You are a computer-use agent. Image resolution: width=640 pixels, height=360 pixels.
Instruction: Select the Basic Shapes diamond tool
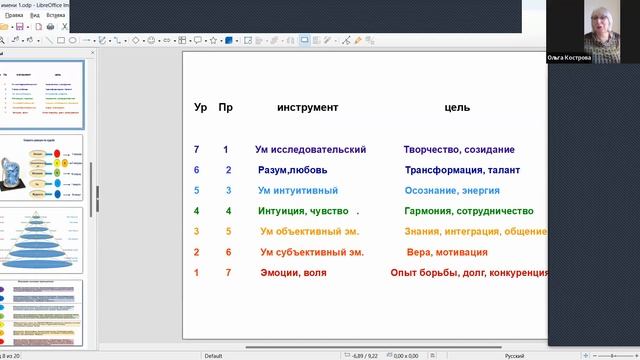[136, 40]
